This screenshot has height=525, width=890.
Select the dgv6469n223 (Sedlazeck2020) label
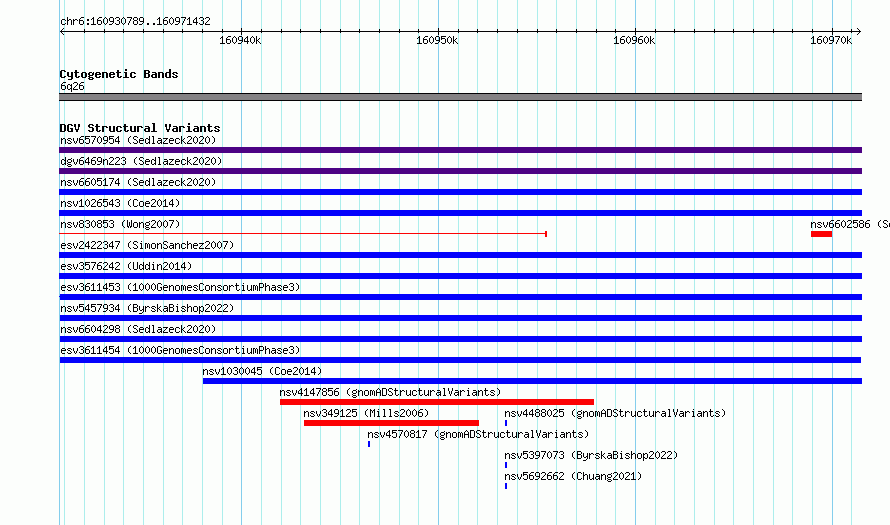[x=141, y=161]
